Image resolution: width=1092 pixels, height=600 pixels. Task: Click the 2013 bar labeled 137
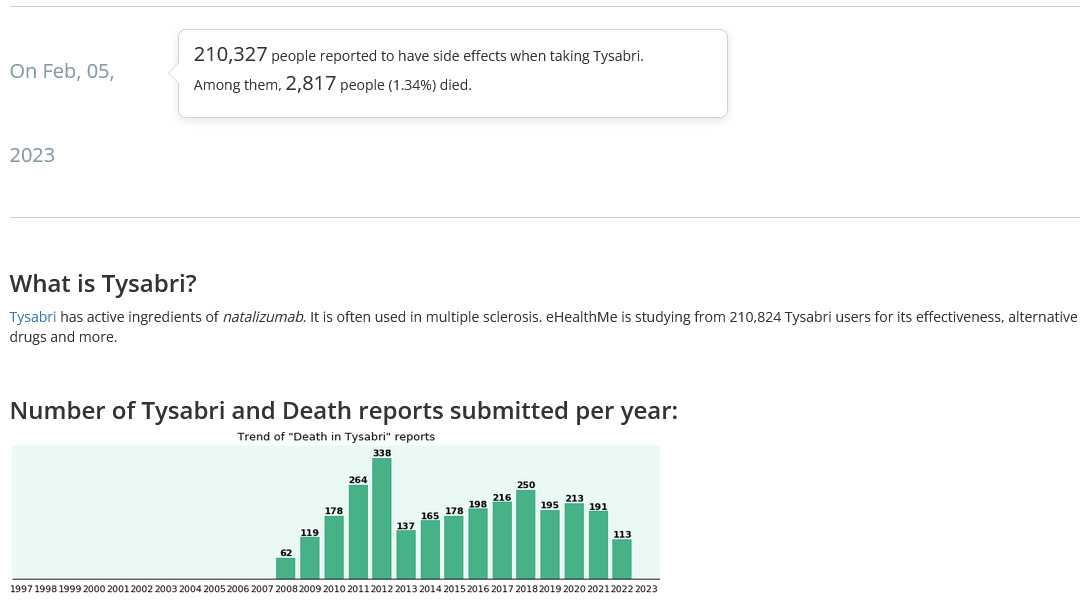[x=406, y=555]
